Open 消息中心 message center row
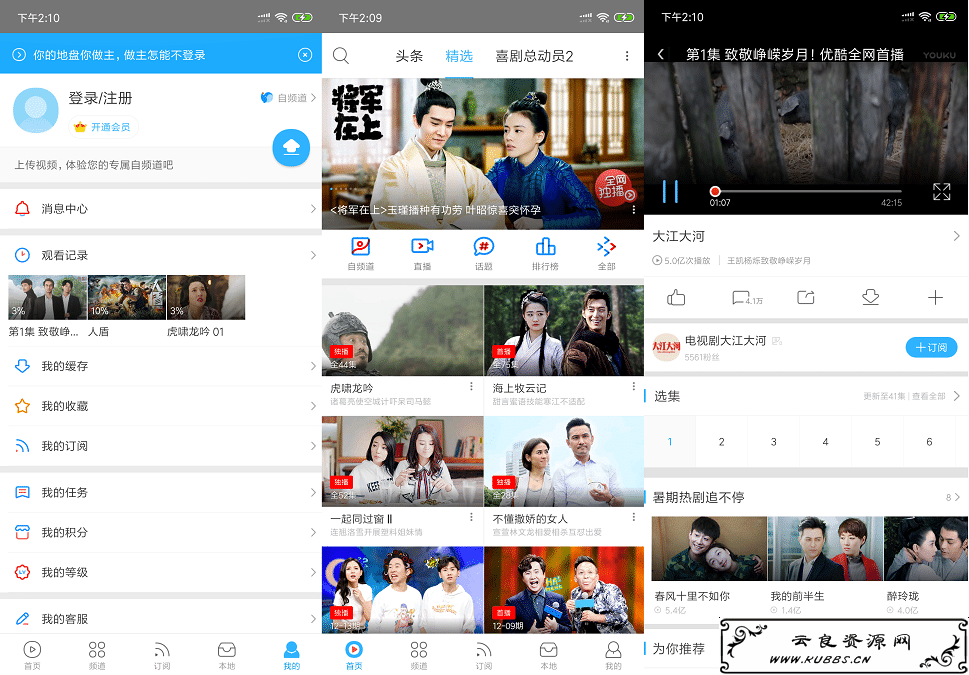This screenshot has width=969, height=675. [x=161, y=208]
